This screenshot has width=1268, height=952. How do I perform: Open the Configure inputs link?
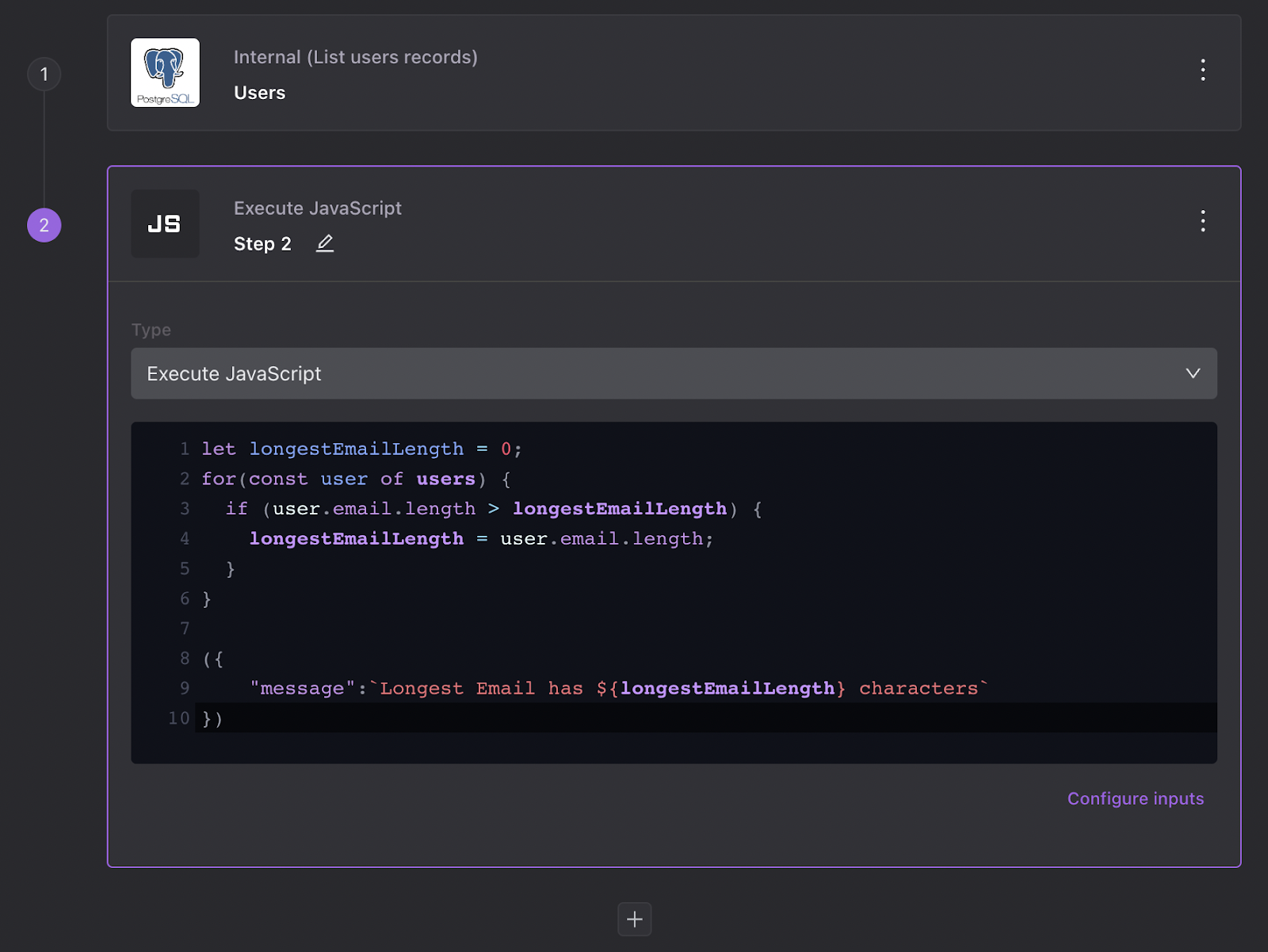coord(1135,798)
